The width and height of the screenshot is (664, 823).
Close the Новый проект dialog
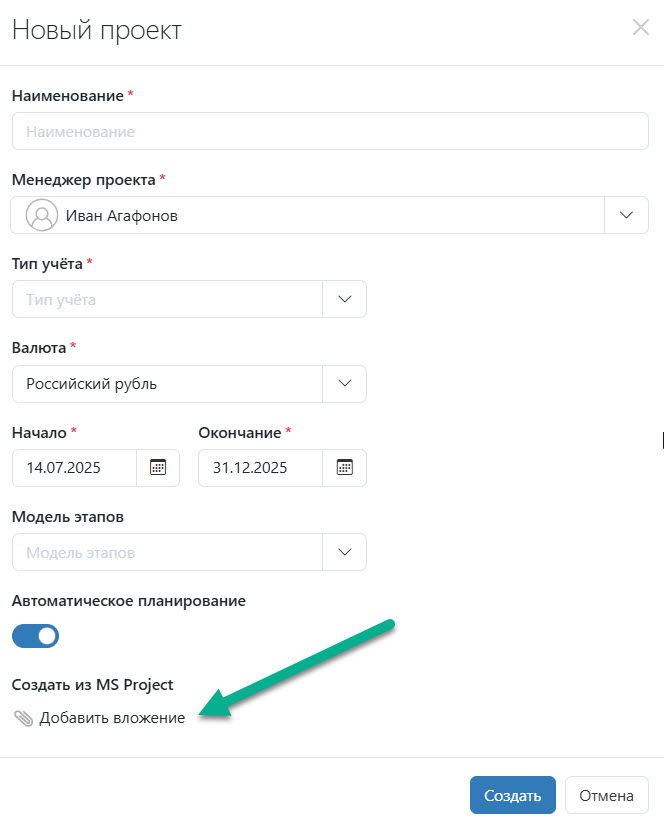[641, 28]
